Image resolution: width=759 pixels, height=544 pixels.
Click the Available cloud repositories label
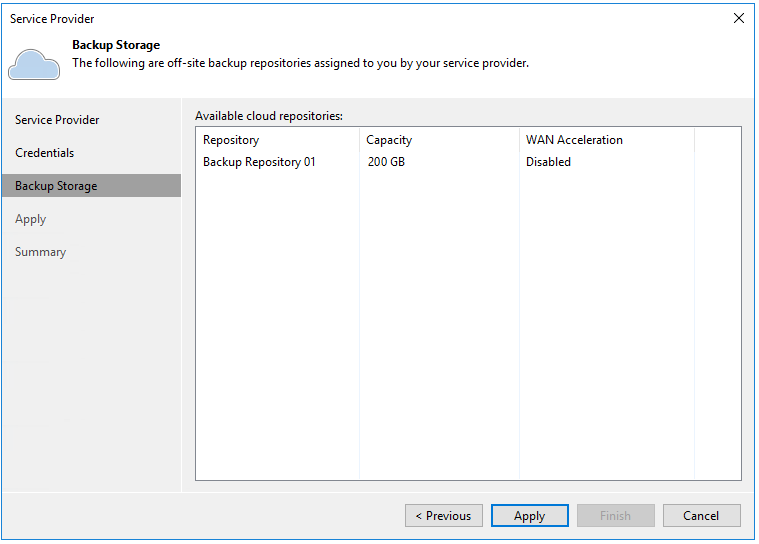[x=269, y=116]
